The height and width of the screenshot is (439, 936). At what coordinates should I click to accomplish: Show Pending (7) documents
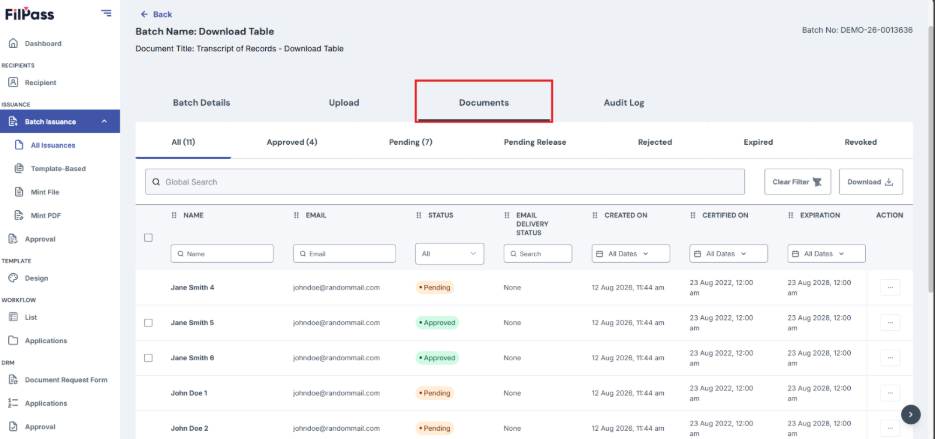pos(411,142)
